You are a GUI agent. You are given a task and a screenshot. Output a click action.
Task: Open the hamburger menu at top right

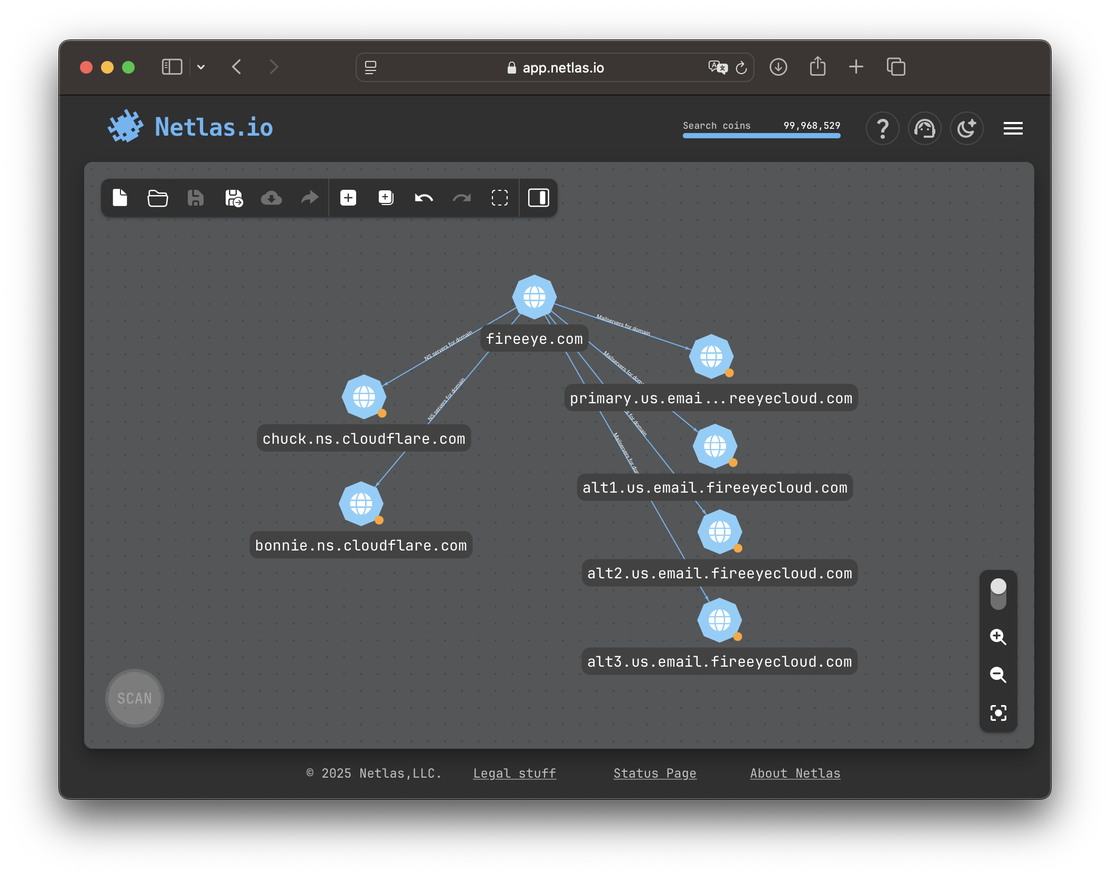(1013, 128)
